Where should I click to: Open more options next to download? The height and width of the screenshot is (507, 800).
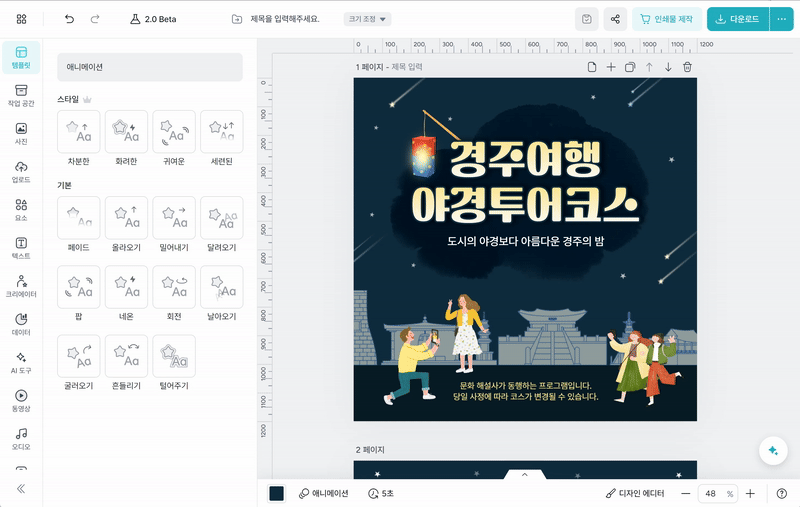[x=782, y=19]
